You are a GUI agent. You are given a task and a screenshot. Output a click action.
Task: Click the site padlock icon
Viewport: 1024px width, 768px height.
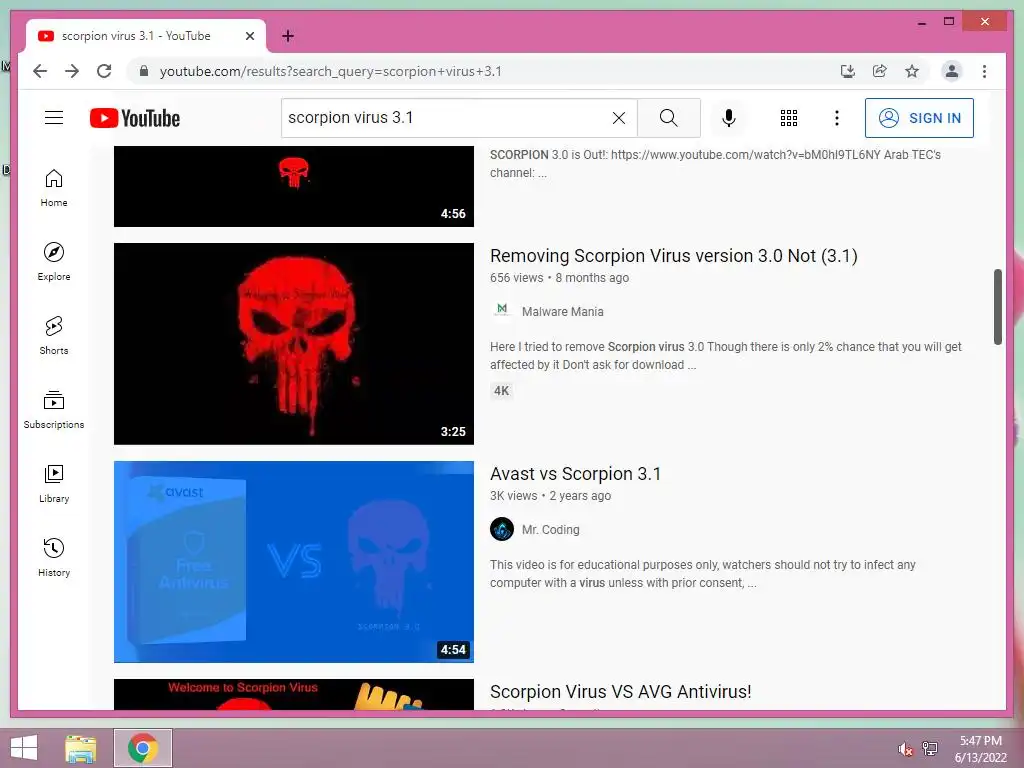point(144,71)
